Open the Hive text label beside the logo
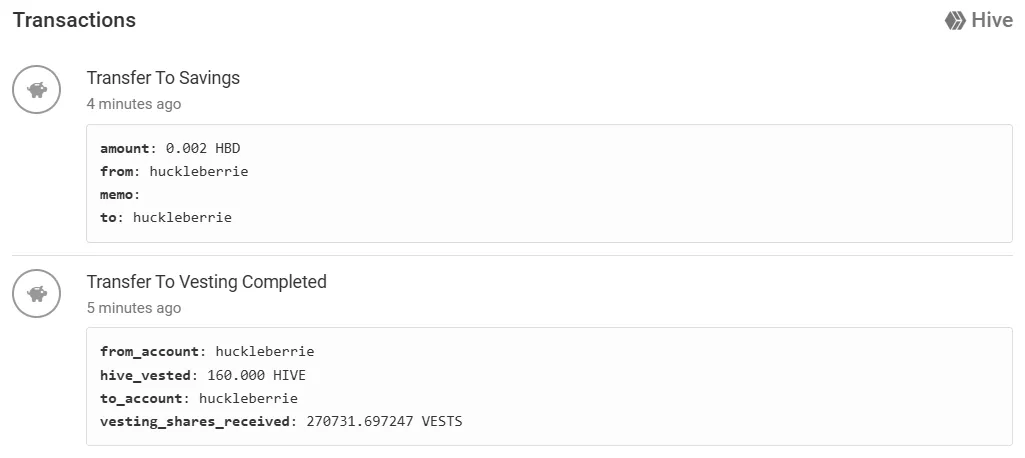This screenshot has width=1025, height=458. pyautogui.click(x=992, y=20)
